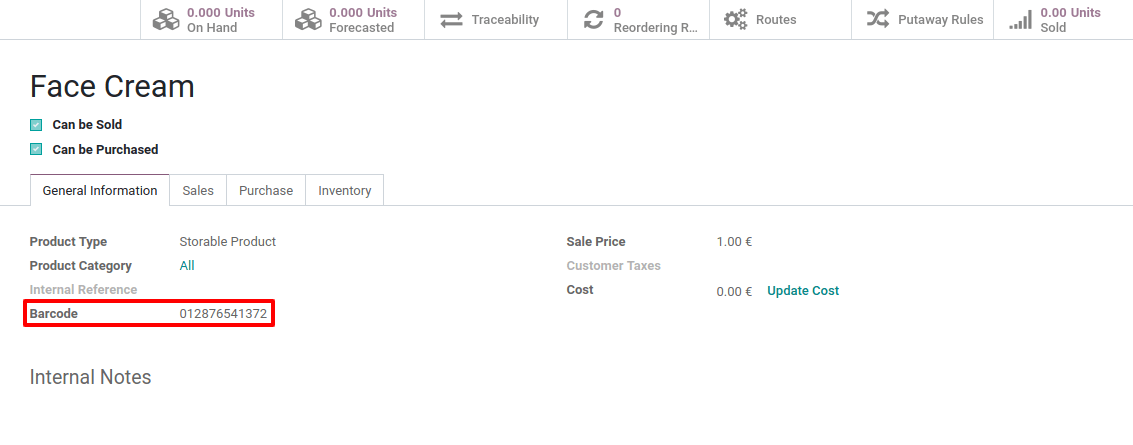Select the General Information tab
The image size is (1133, 445).
(100, 190)
